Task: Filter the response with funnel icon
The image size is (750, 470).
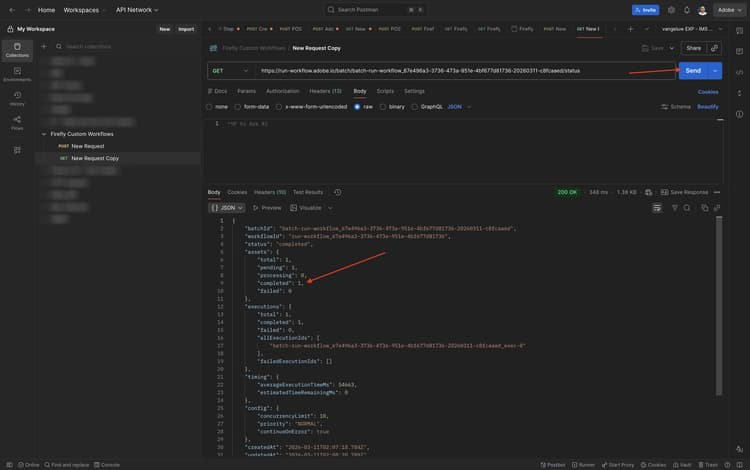Action: pyautogui.click(x=674, y=208)
